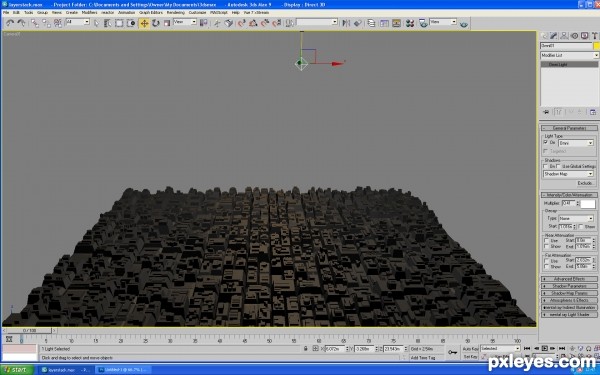Select the Unlink Selection tool

46,23
